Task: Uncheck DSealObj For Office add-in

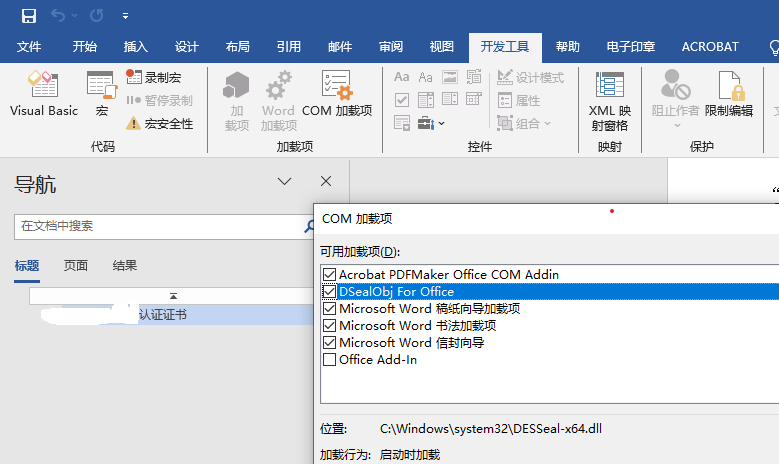Action: 329,291
